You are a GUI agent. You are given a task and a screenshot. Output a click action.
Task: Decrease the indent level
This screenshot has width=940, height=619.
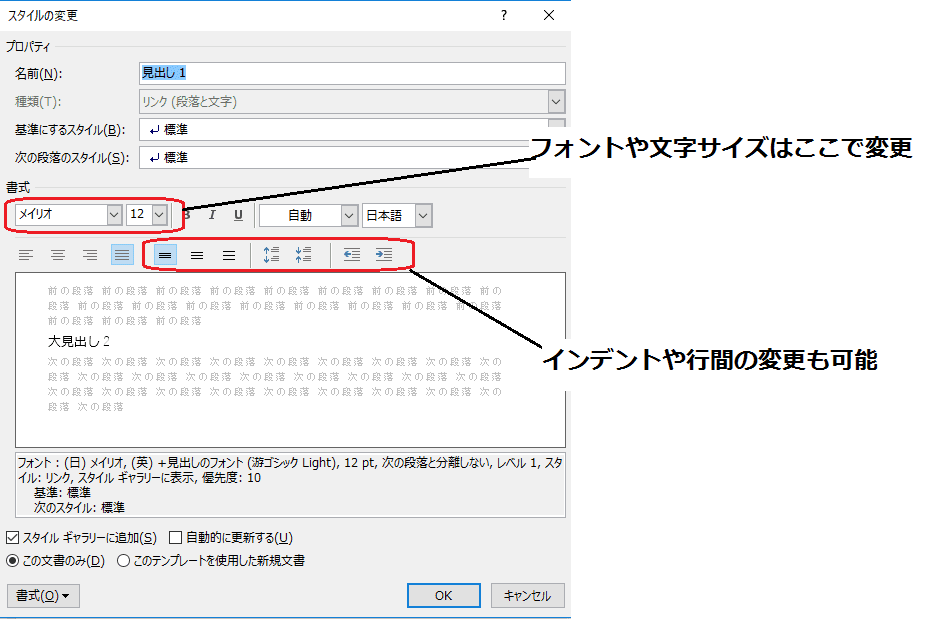(350, 255)
